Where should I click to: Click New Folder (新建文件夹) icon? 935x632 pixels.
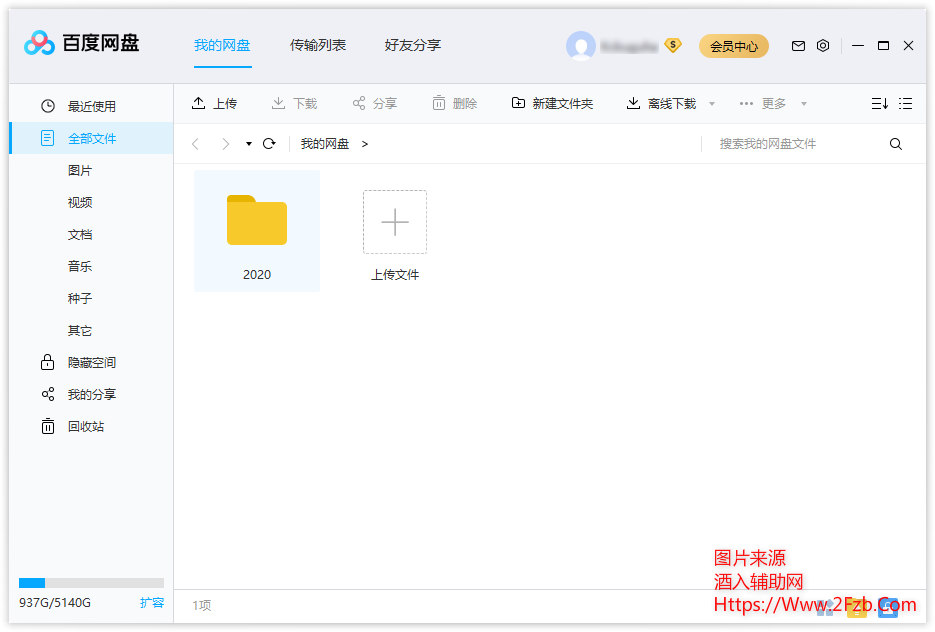[x=518, y=103]
